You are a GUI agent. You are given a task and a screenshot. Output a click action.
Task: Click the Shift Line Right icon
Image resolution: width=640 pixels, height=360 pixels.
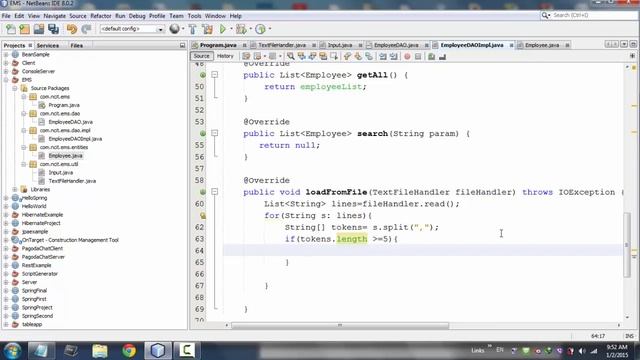pos(393,56)
